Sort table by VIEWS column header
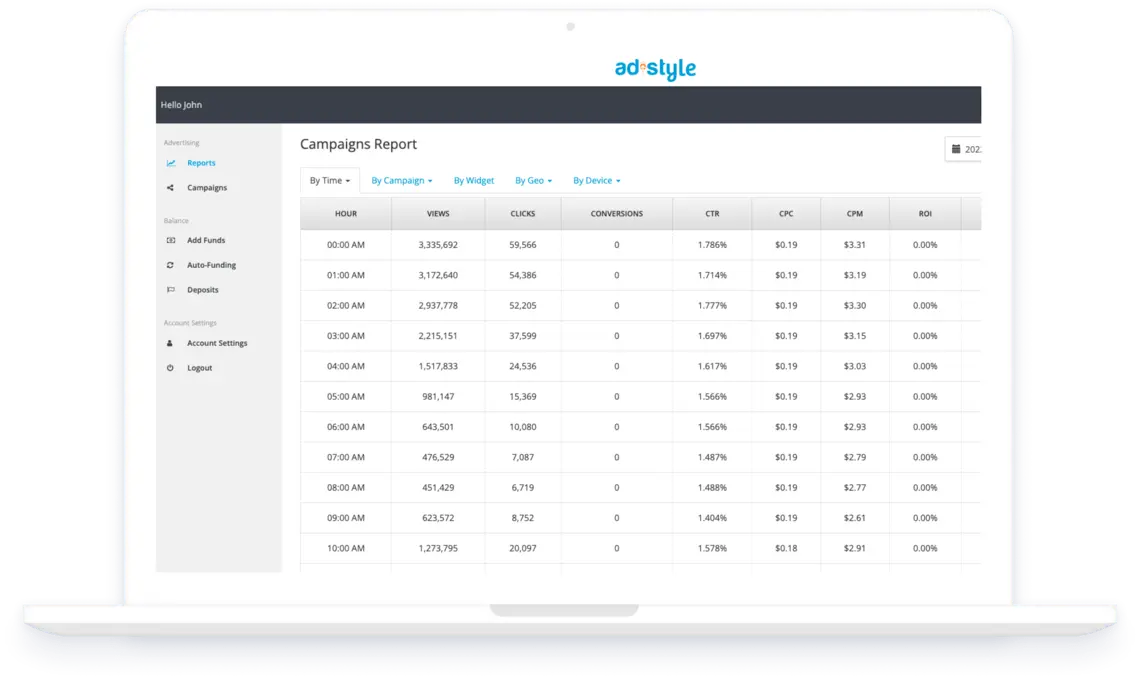Viewport: 1140px width, 681px height. tap(438, 214)
